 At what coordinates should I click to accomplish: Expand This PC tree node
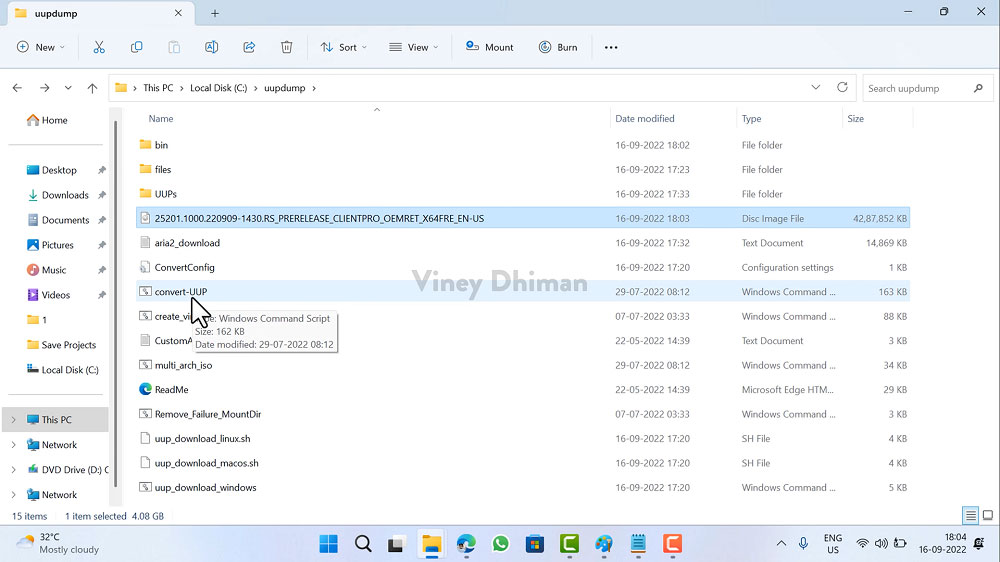(x=13, y=420)
